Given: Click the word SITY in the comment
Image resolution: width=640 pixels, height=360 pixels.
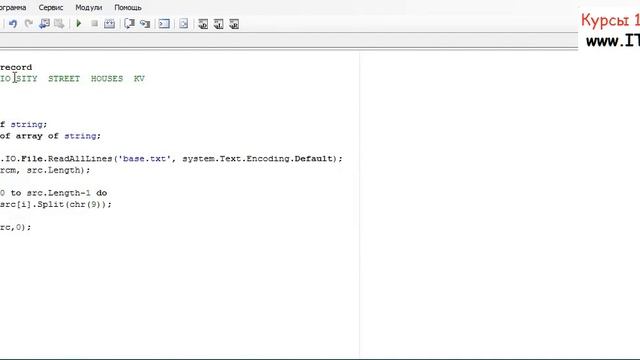Looking at the screenshot, I should pos(27,78).
